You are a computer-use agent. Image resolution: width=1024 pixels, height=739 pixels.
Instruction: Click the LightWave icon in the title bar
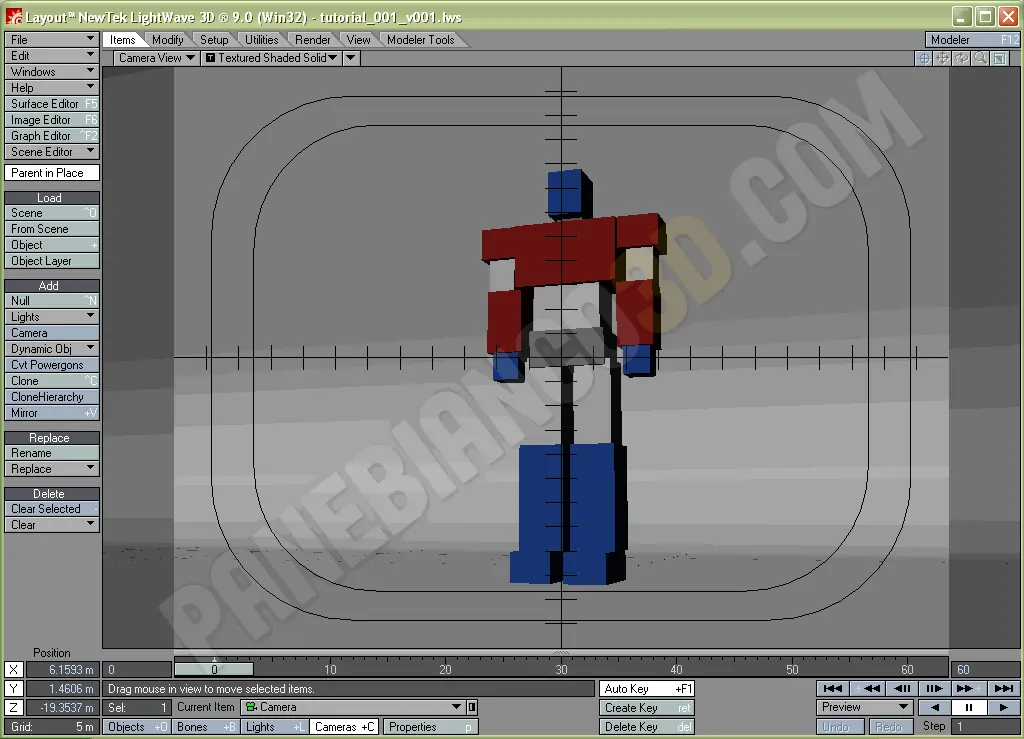click(14, 16)
